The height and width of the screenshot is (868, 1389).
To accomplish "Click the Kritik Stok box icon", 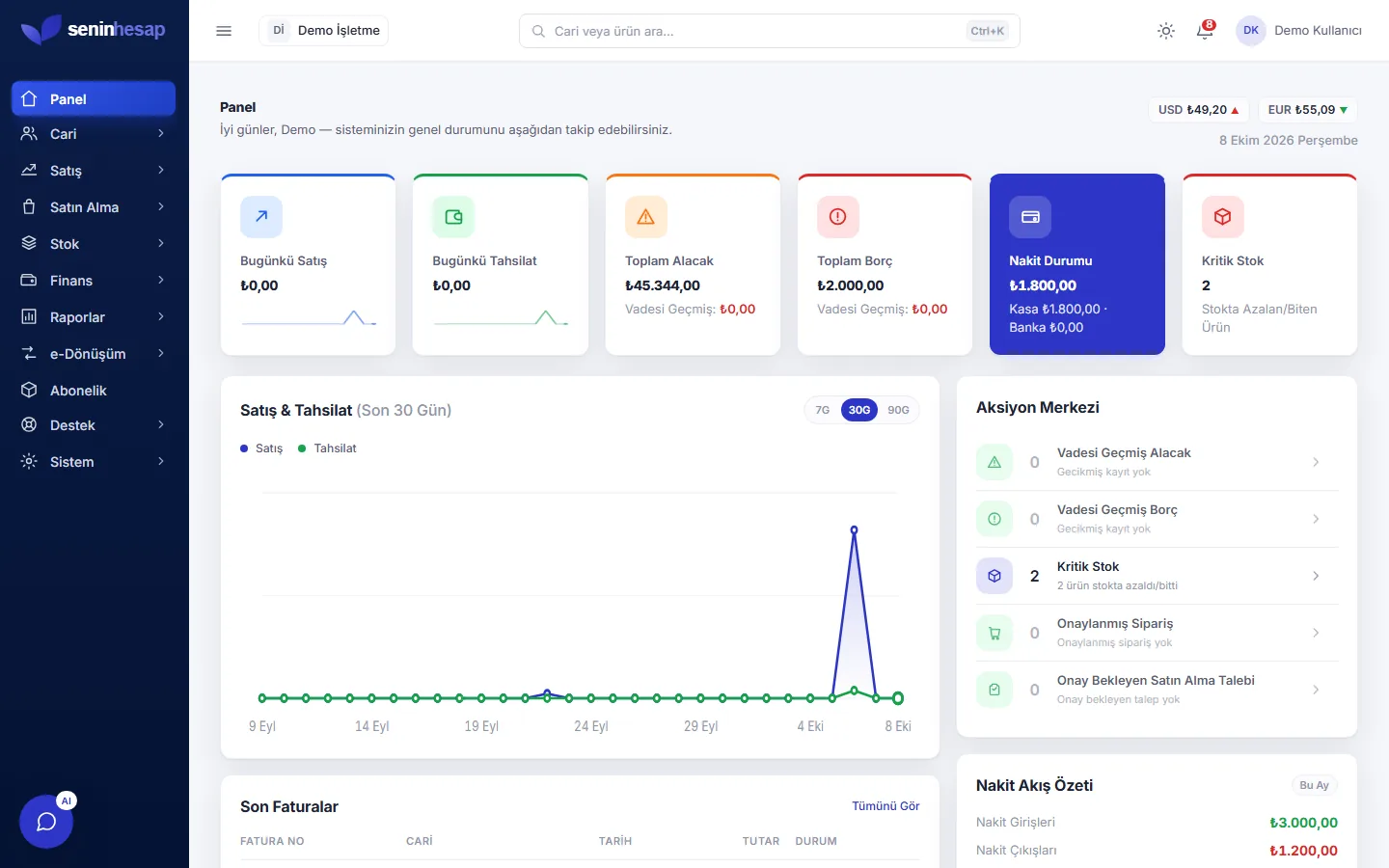I will tap(1223, 217).
